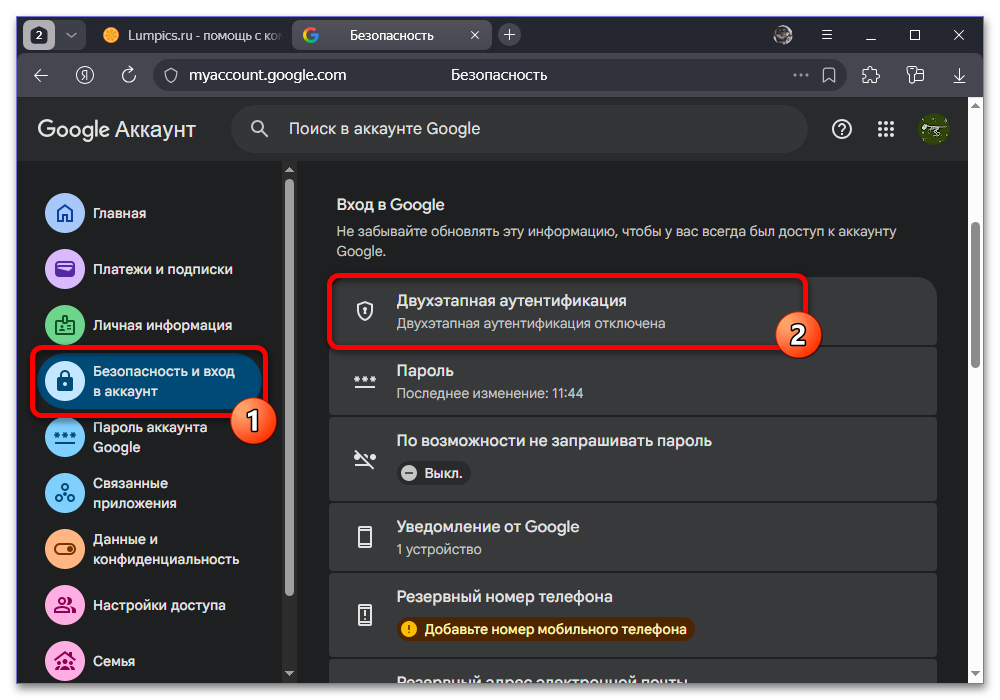This screenshot has height=700, width=1000.
Task: Select the Безопасность browser tab
Action: coord(392,35)
